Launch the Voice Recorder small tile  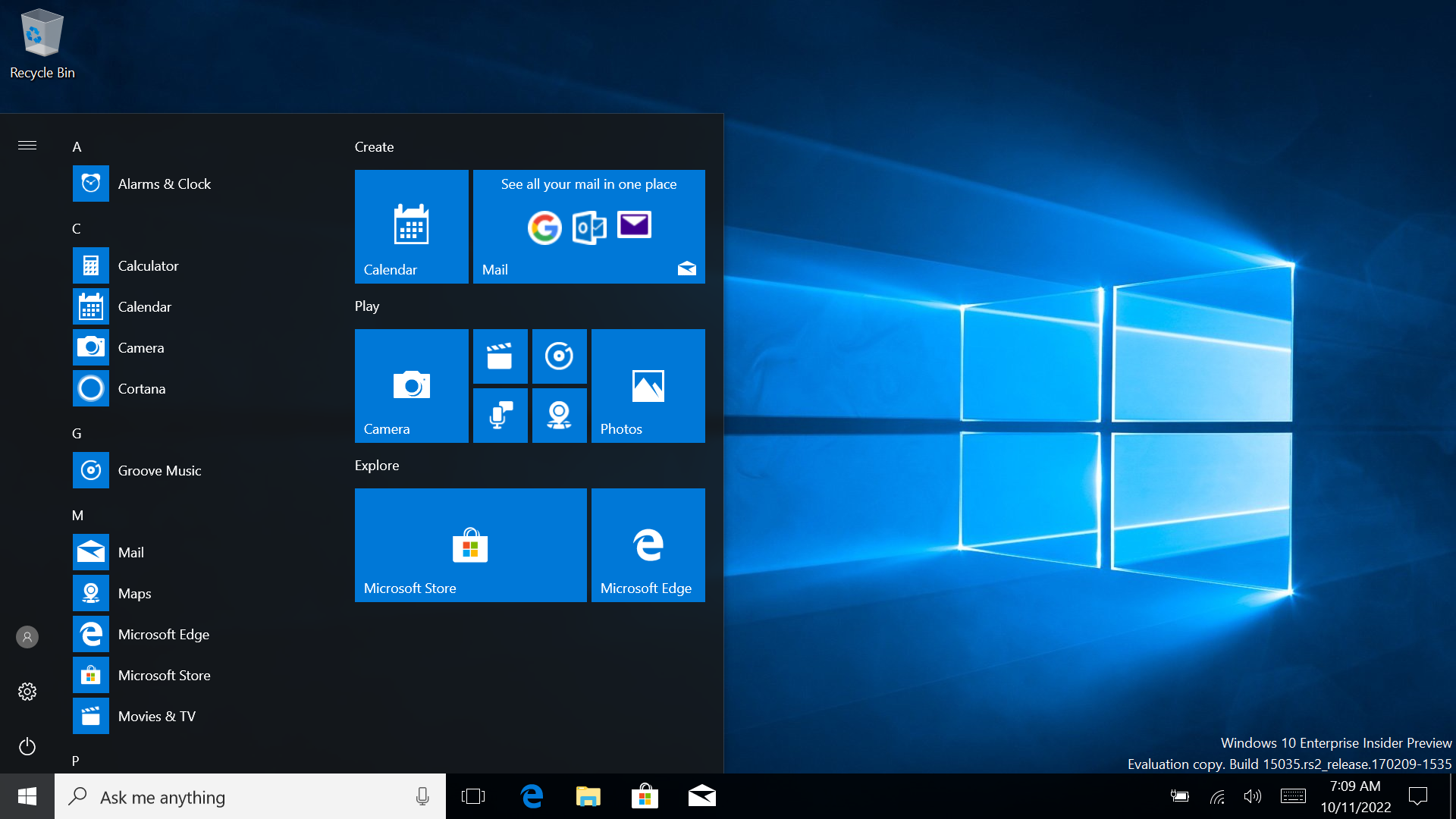pos(500,415)
